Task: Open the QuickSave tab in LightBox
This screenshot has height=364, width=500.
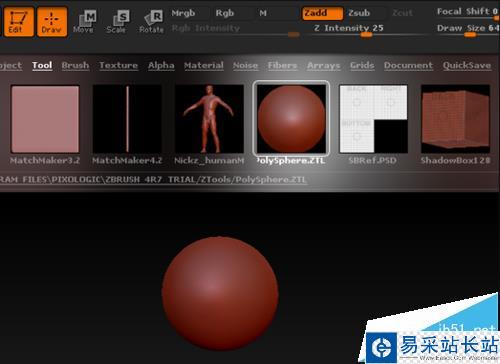Action: tap(467, 65)
